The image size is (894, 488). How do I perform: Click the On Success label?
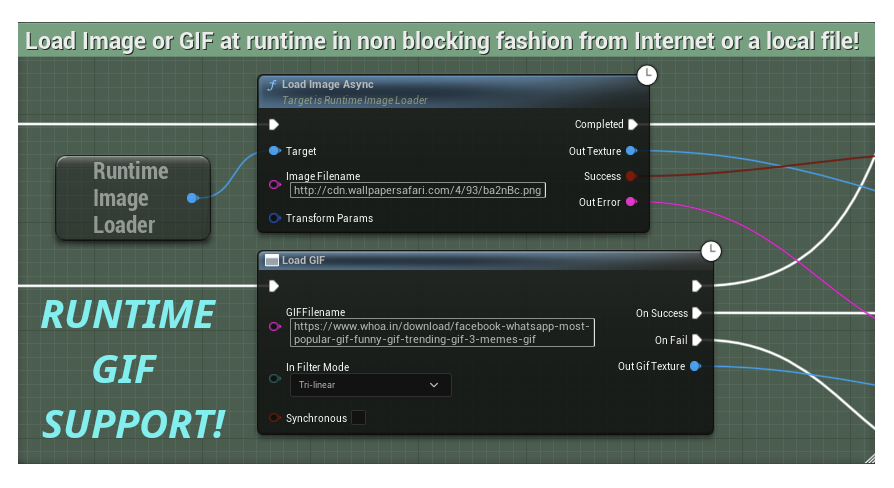pos(661,313)
